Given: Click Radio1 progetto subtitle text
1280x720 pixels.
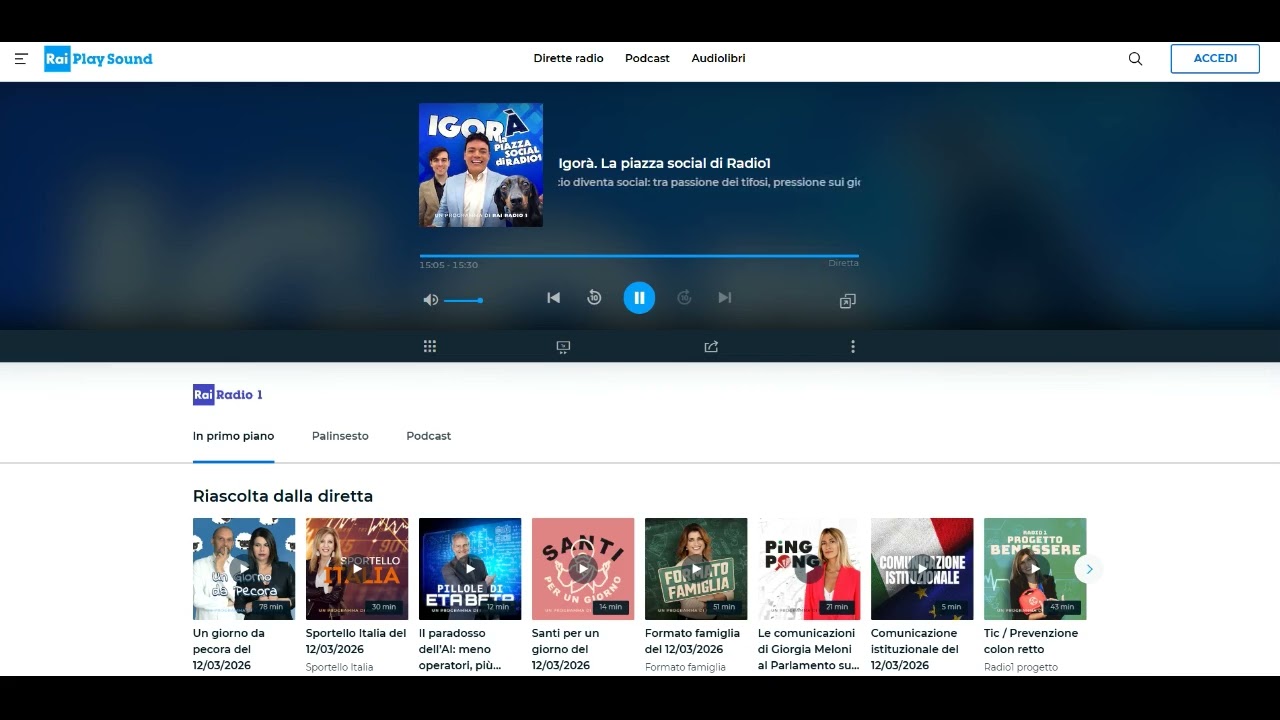Looking at the screenshot, I should (x=1021, y=667).
